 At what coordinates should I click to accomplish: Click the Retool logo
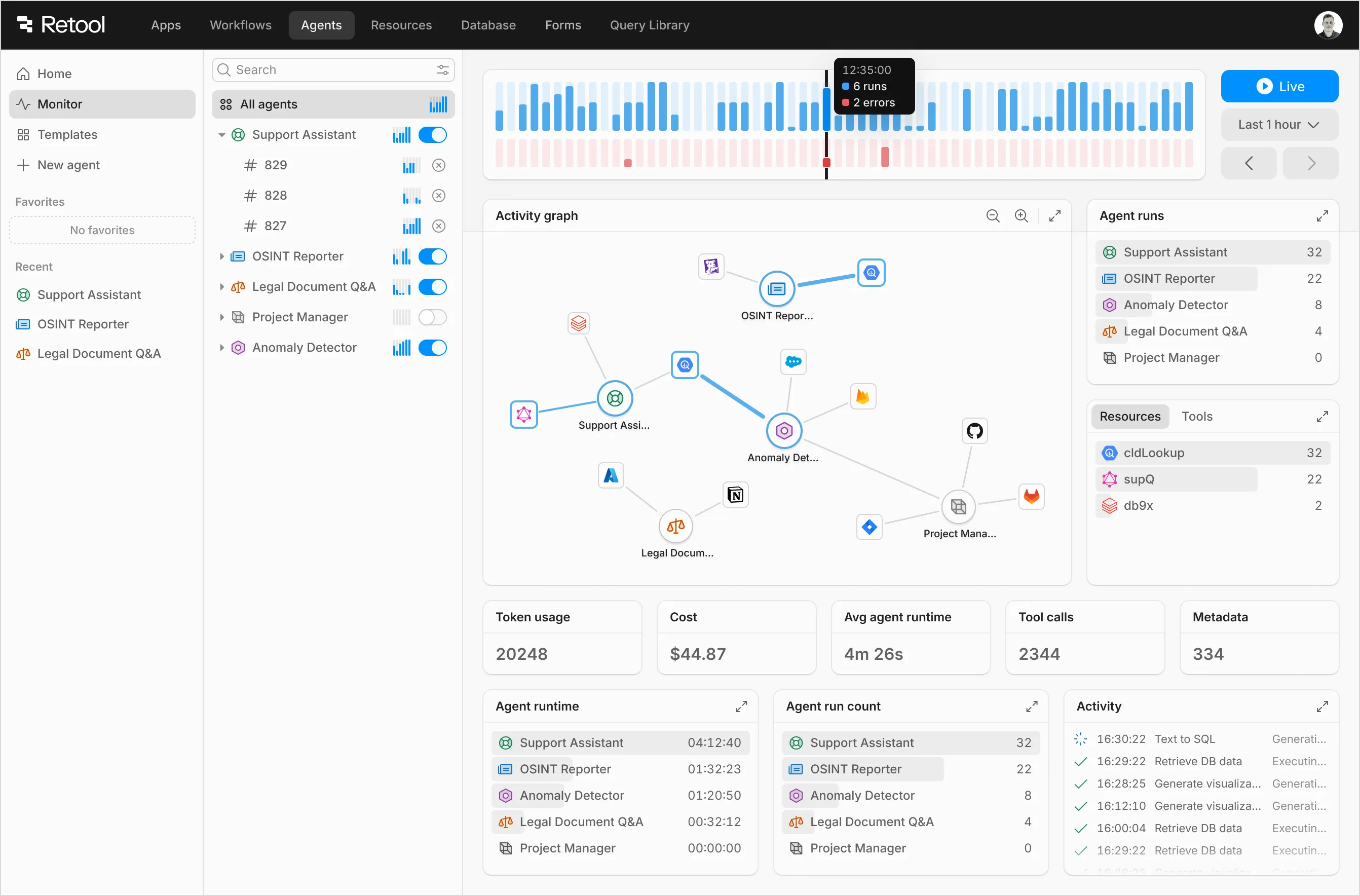point(60,24)
